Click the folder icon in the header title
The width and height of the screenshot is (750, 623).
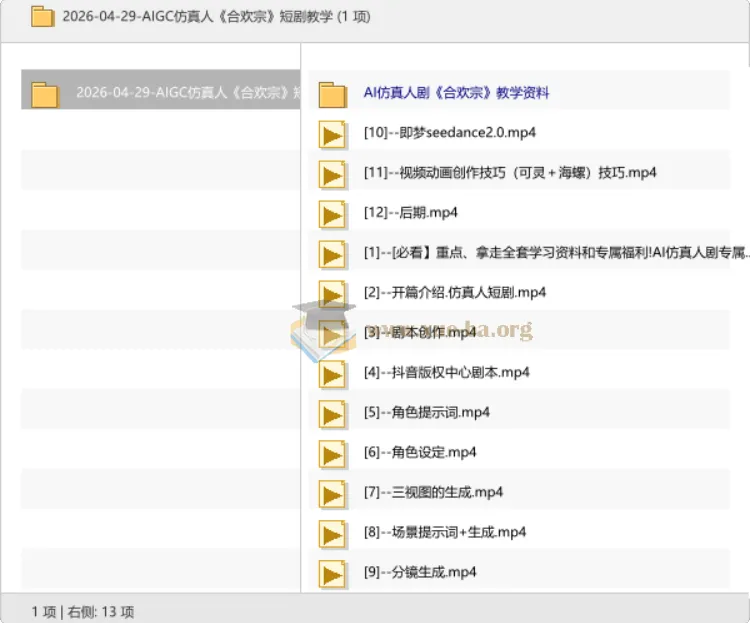pos(43,16)
